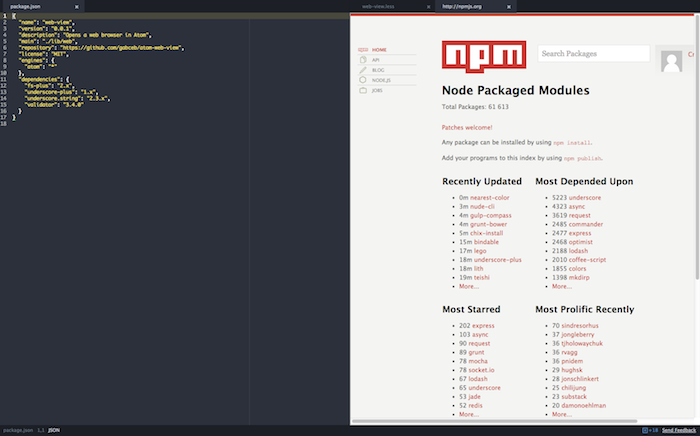Open underscore in Most Depended Upon

585,198
